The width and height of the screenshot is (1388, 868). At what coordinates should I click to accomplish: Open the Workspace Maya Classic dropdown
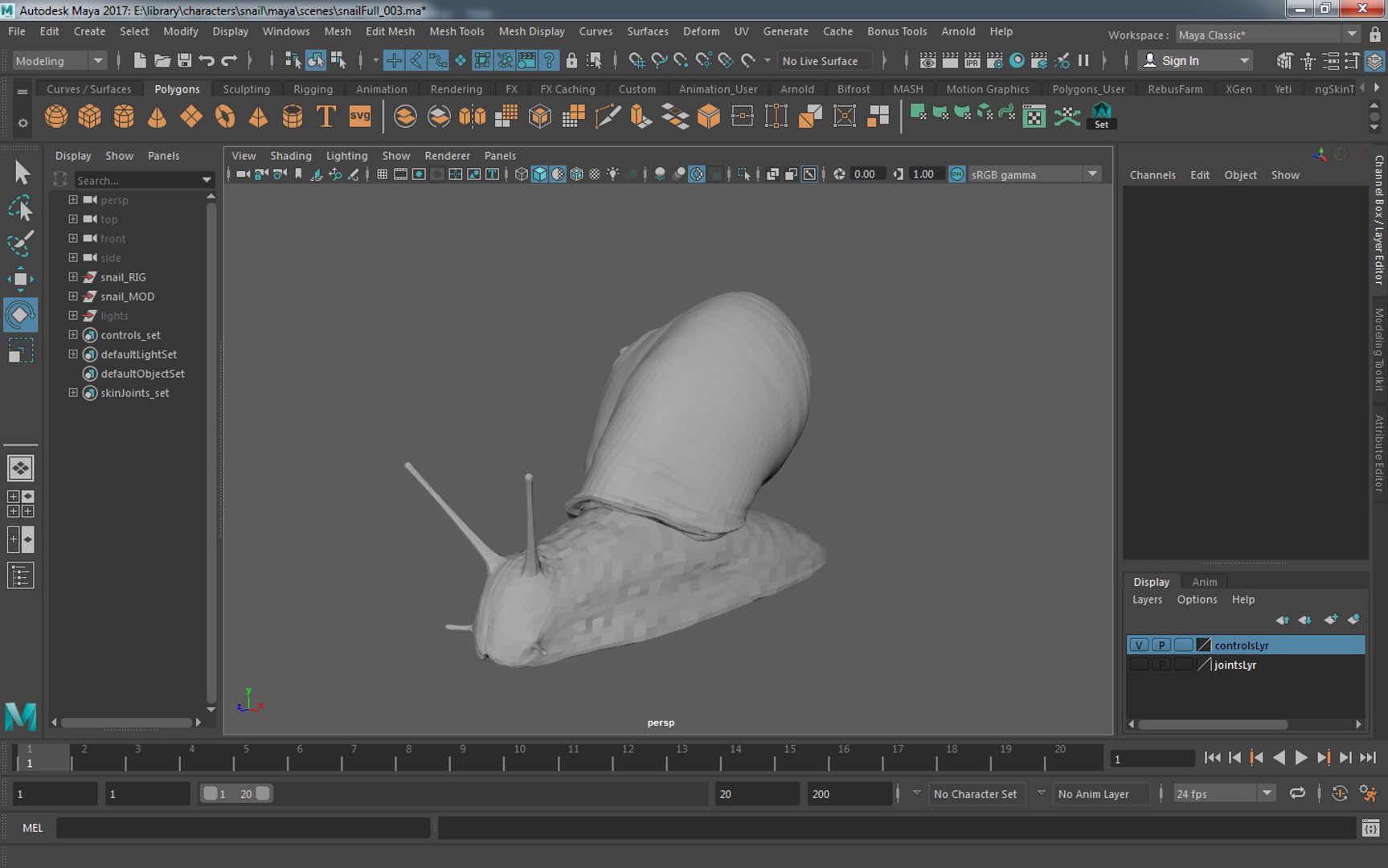(x=1267, y=35)
